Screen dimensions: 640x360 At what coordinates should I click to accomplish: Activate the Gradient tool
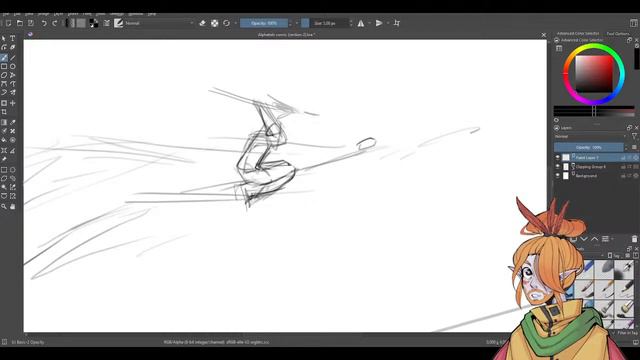point(4,122)
